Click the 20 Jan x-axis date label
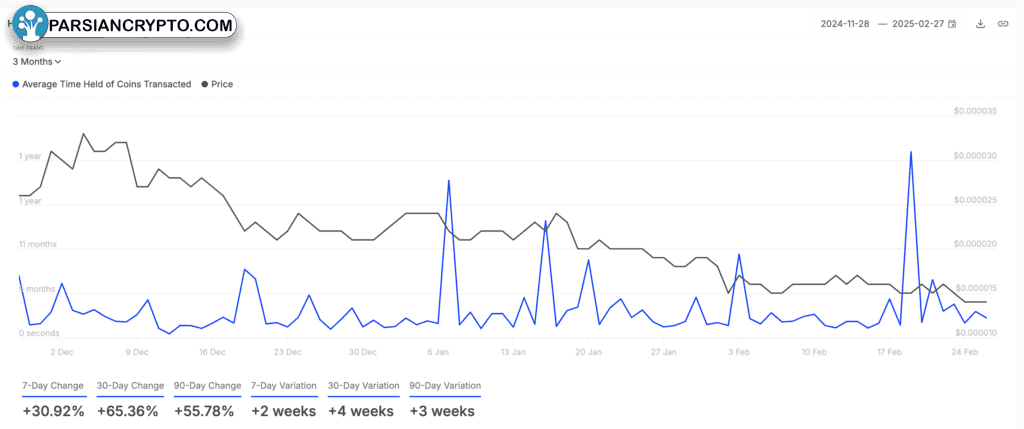The width and height of the screenshot is (1024, 429). pyautogui.click(x=588, y=352)
